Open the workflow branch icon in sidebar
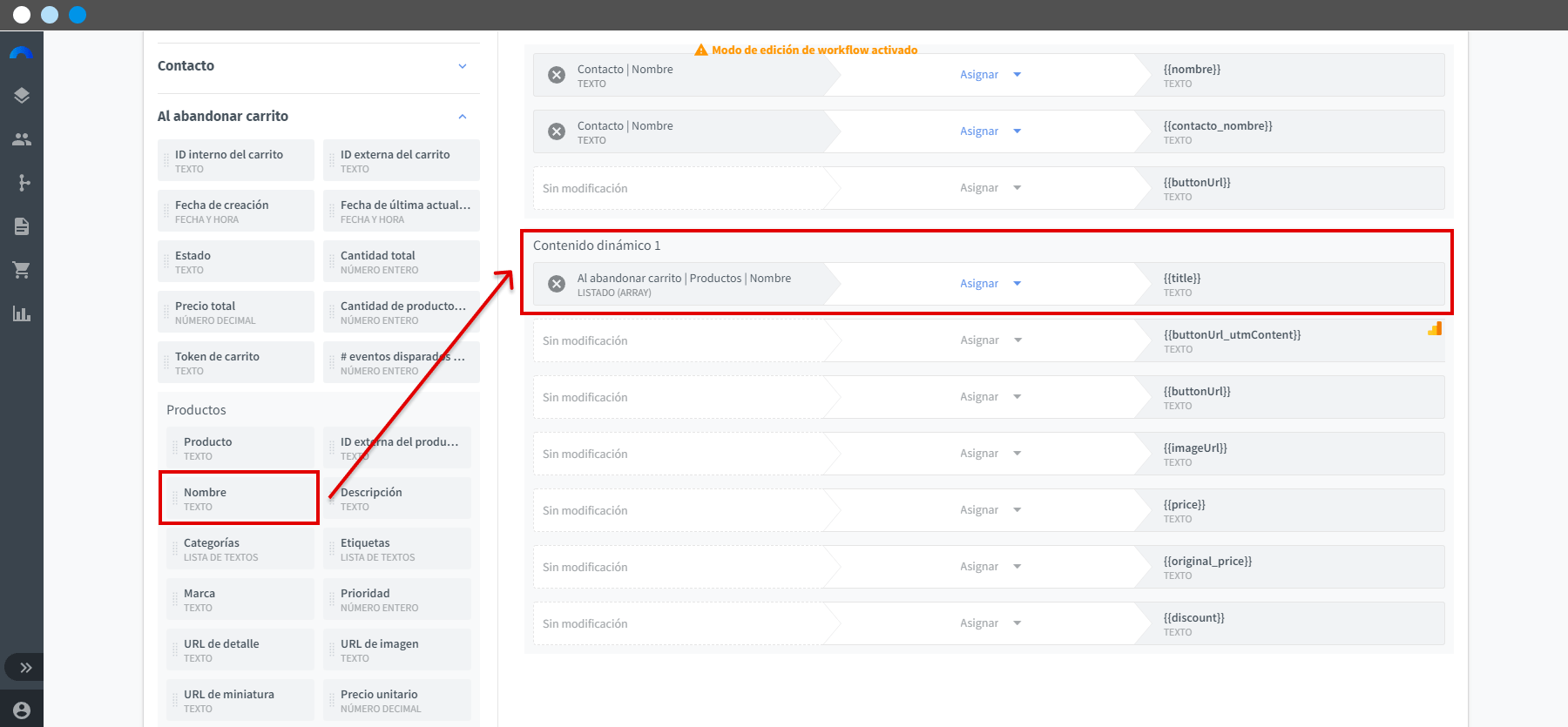 pyautogui.click(x=24, y=183)
